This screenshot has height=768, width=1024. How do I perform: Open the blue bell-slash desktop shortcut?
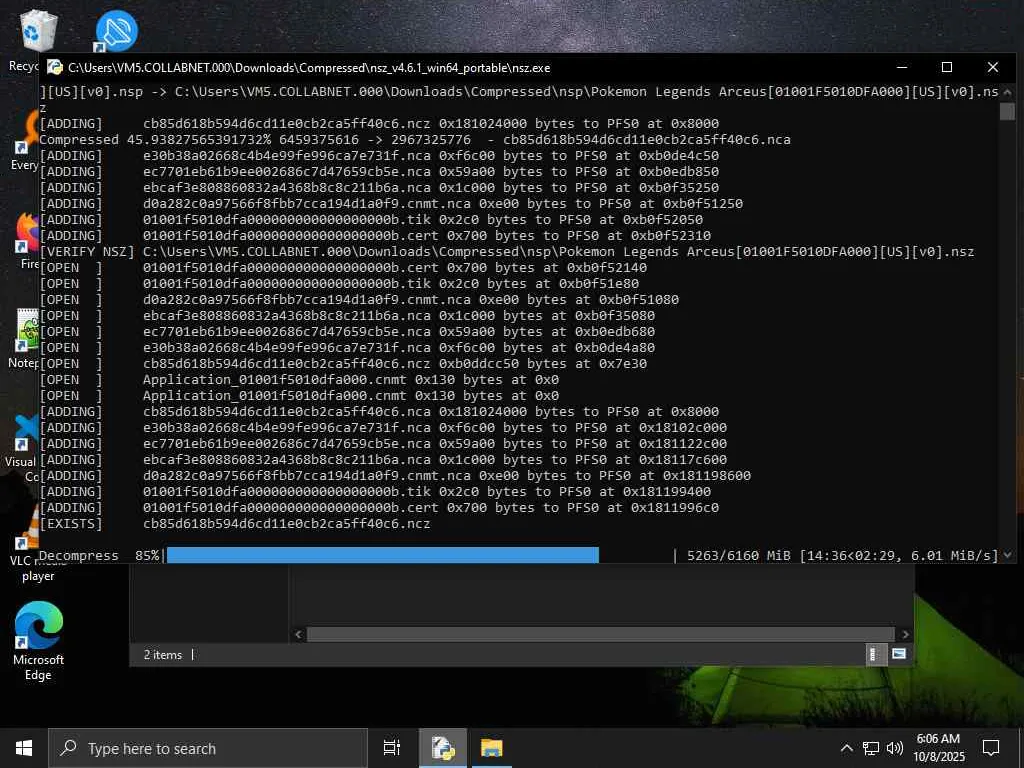coord(116,31)
